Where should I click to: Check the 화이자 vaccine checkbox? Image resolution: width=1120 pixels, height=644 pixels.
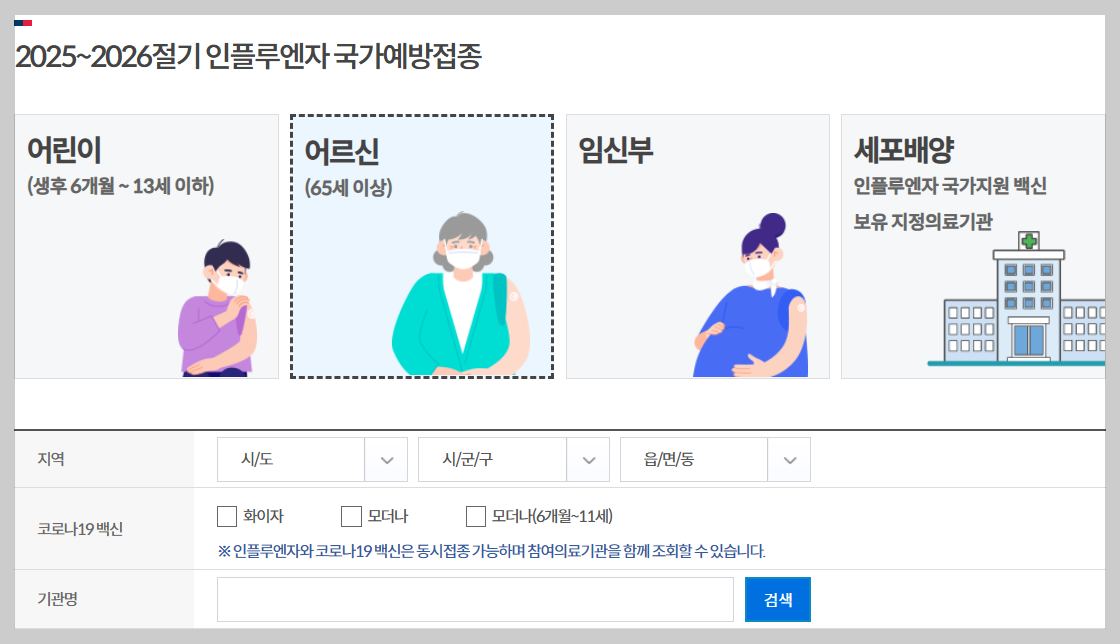pos(227,516)
